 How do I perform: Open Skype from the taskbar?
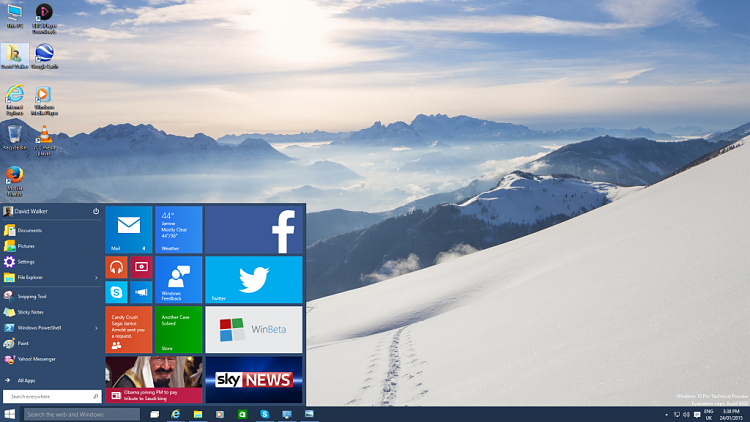coord(265,414)
